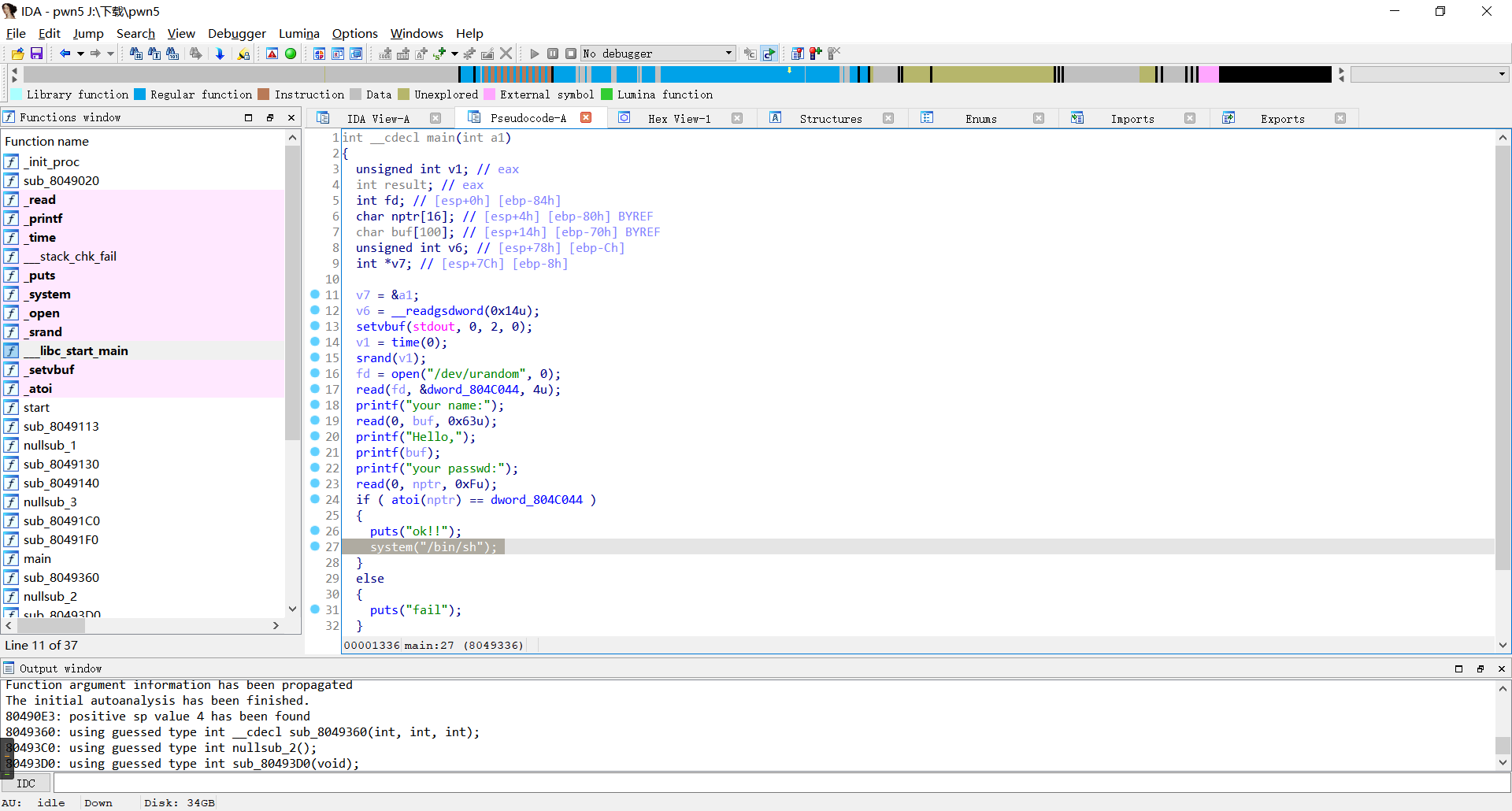
Task: Toggle breakpoint dot on line 31 puts fail
Action: pos(315,609)
